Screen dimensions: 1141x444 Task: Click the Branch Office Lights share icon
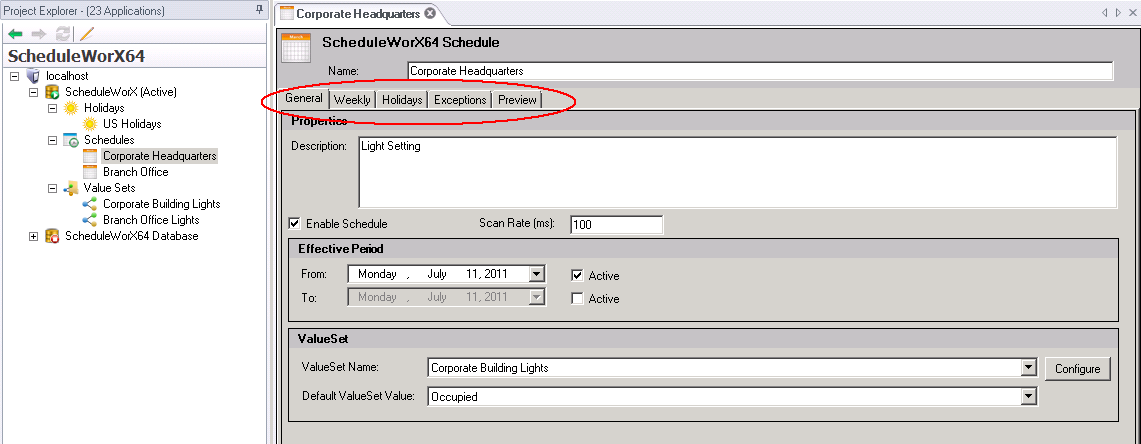[x=90, y=220]
